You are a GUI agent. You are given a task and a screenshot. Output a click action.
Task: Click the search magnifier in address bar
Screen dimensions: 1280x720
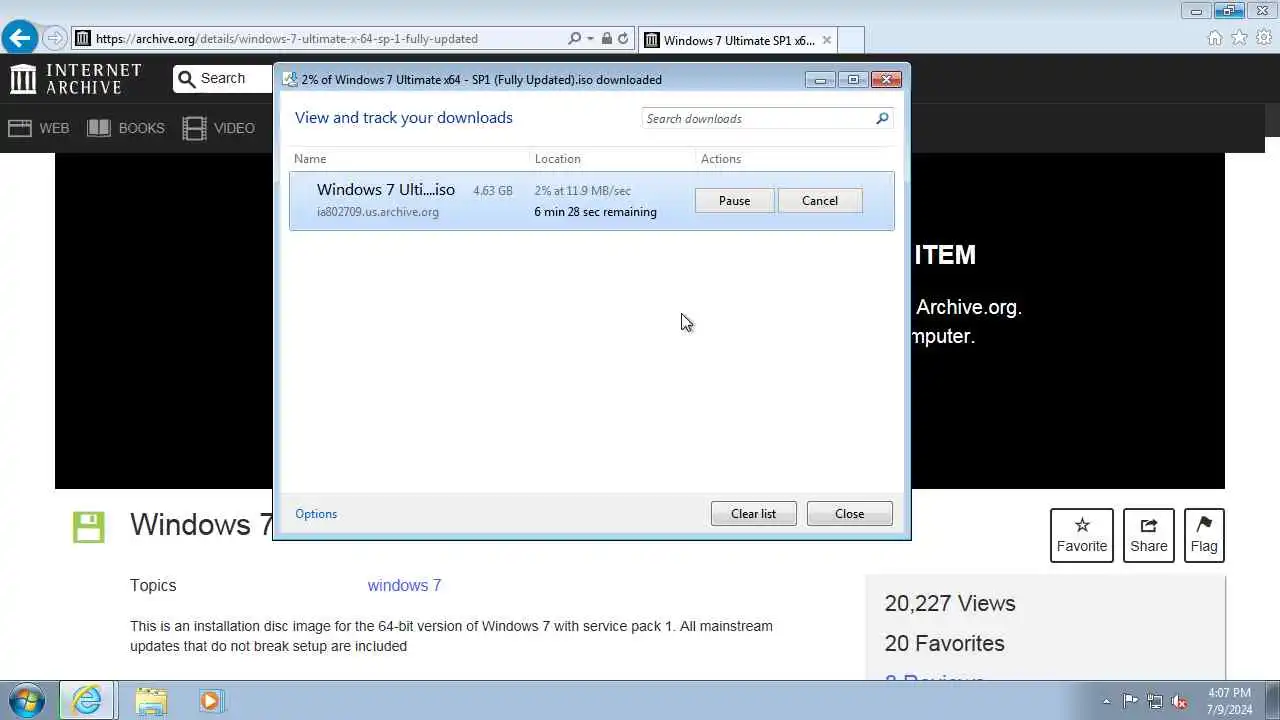(x=574, y=38)
